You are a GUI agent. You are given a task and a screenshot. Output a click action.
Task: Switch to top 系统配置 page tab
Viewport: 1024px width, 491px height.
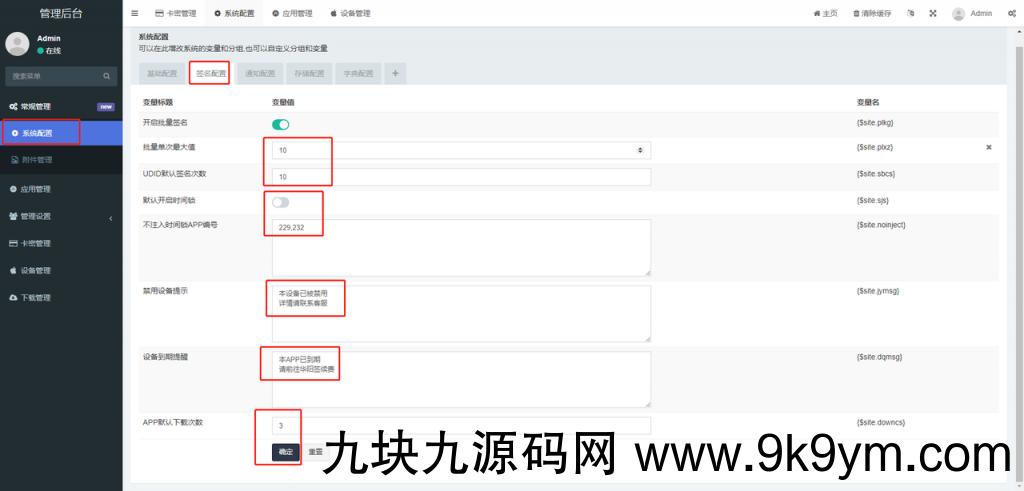click(x=234, y=13)
